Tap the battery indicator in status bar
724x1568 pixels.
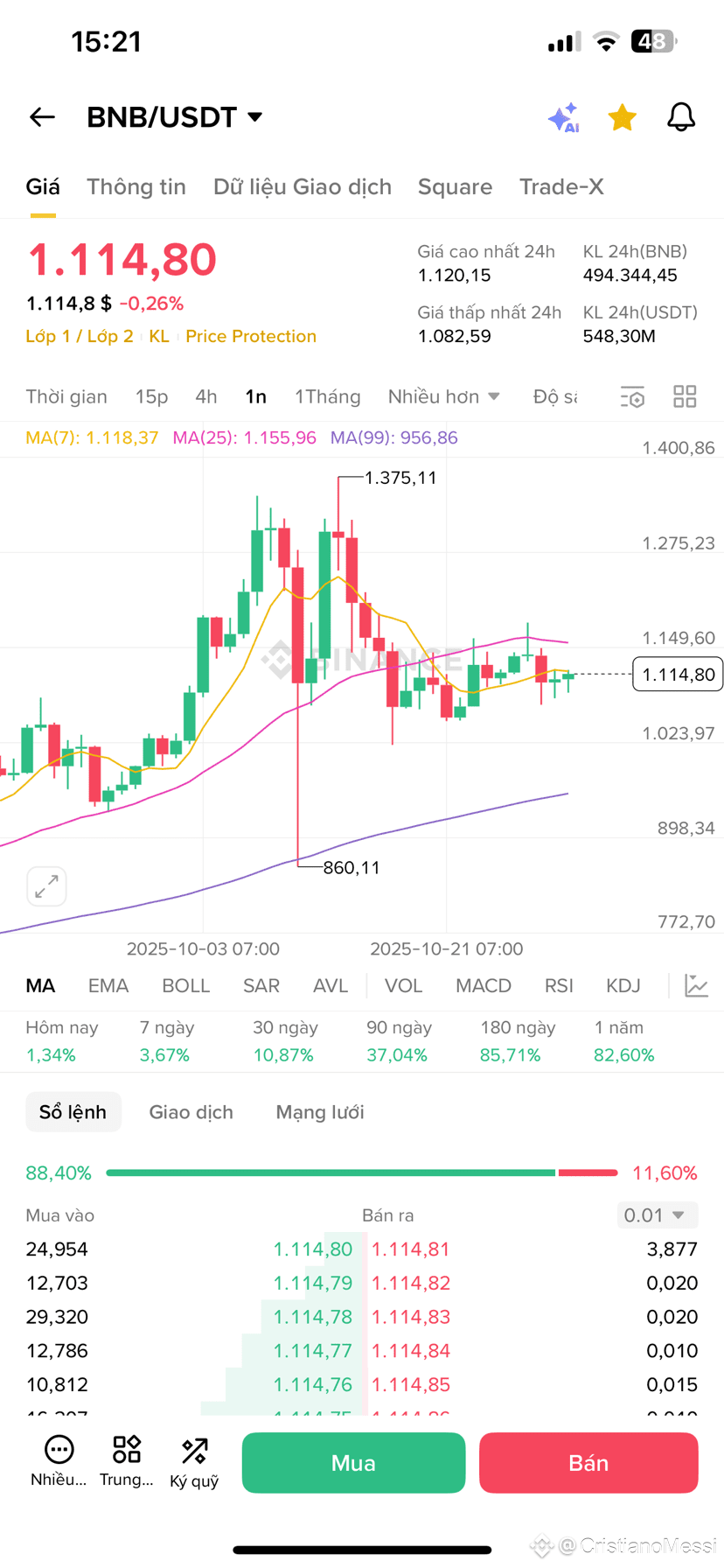(655, 41)
